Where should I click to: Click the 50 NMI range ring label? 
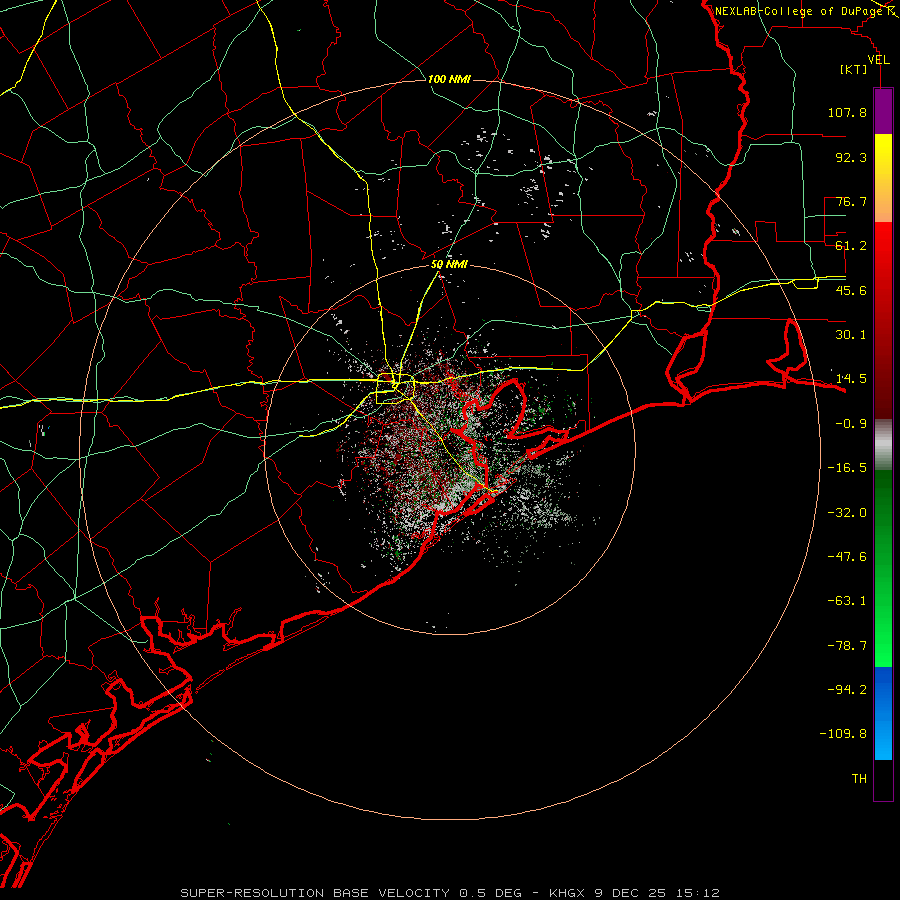(x=449, y=264)
